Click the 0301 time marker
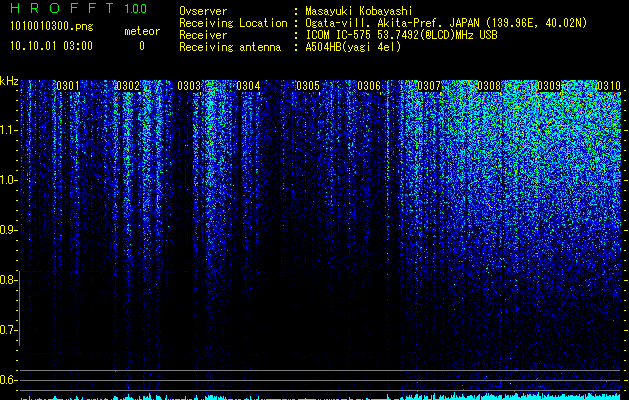This screenshot has width=629, height=400. tap(68, 86)
